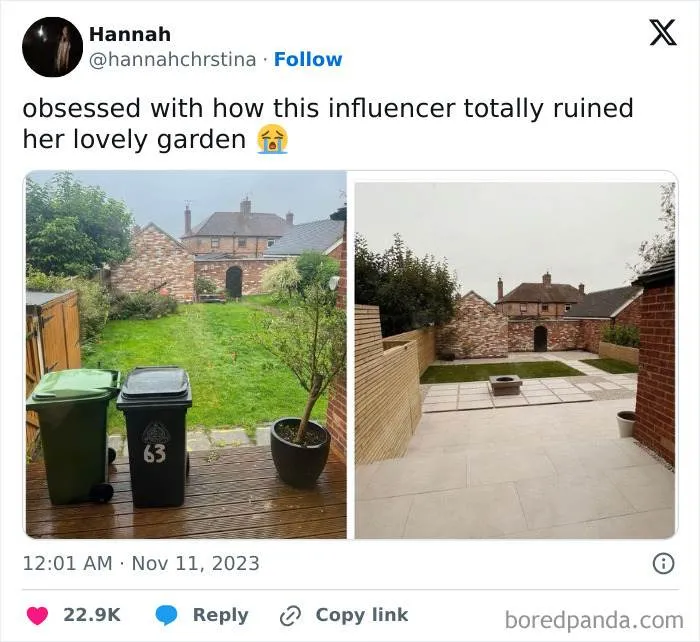
Task: View the before garden photo with bins
Action: [x=186, y=354]
